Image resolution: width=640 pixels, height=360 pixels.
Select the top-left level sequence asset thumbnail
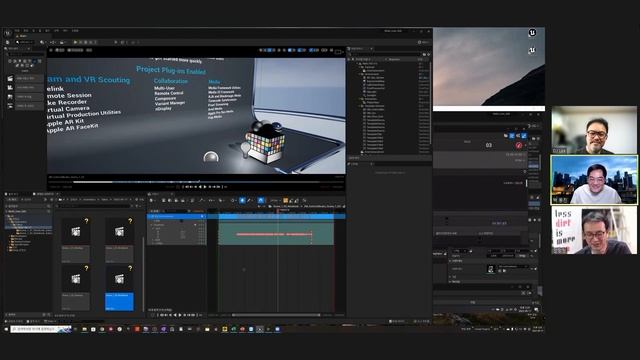(x=76, y=231)
